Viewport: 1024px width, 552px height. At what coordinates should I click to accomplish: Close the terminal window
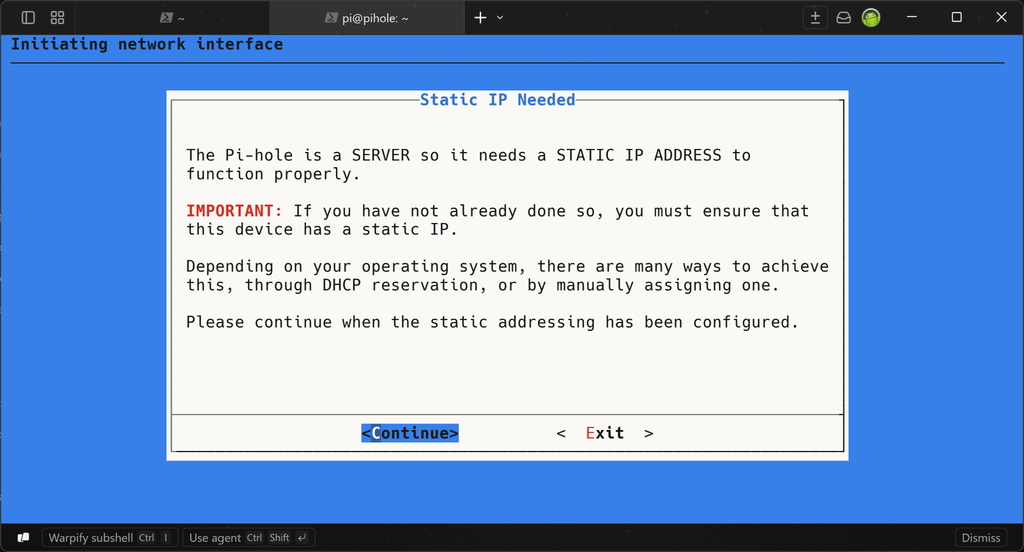tap(1001, 18)
